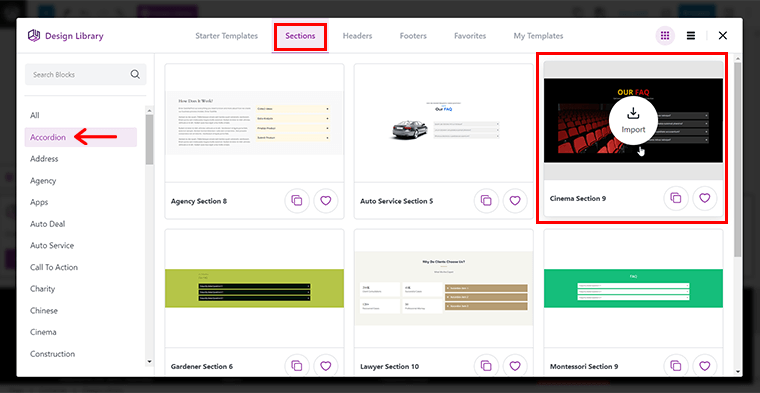Favorite the Lawyer Section 10 block
Viewport: 760px width, 393px height.
(515, 366)
